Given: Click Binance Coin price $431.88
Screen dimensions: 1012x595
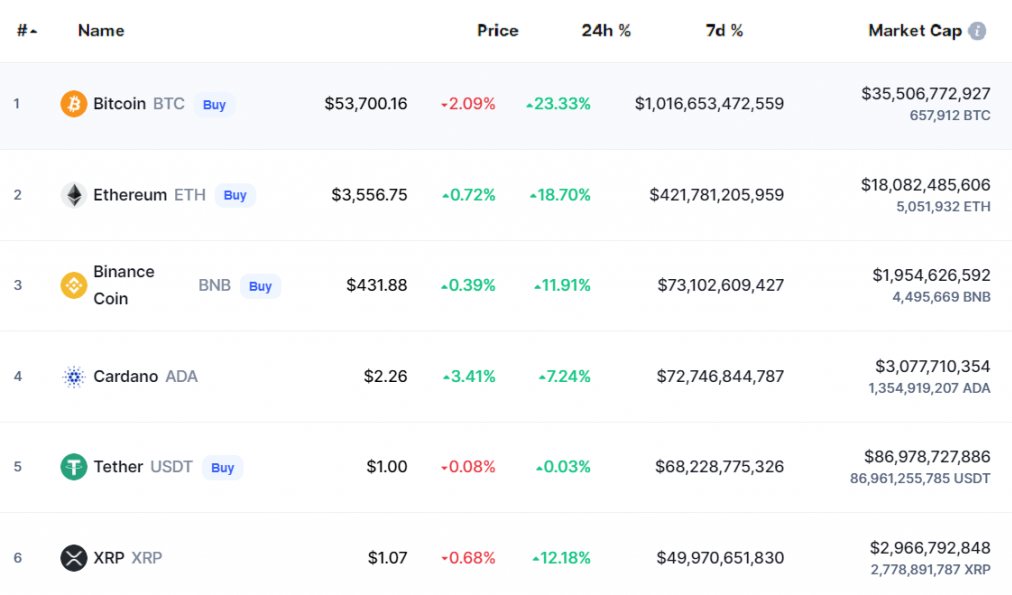Looking at the screenshot, I should click(377, 285).
